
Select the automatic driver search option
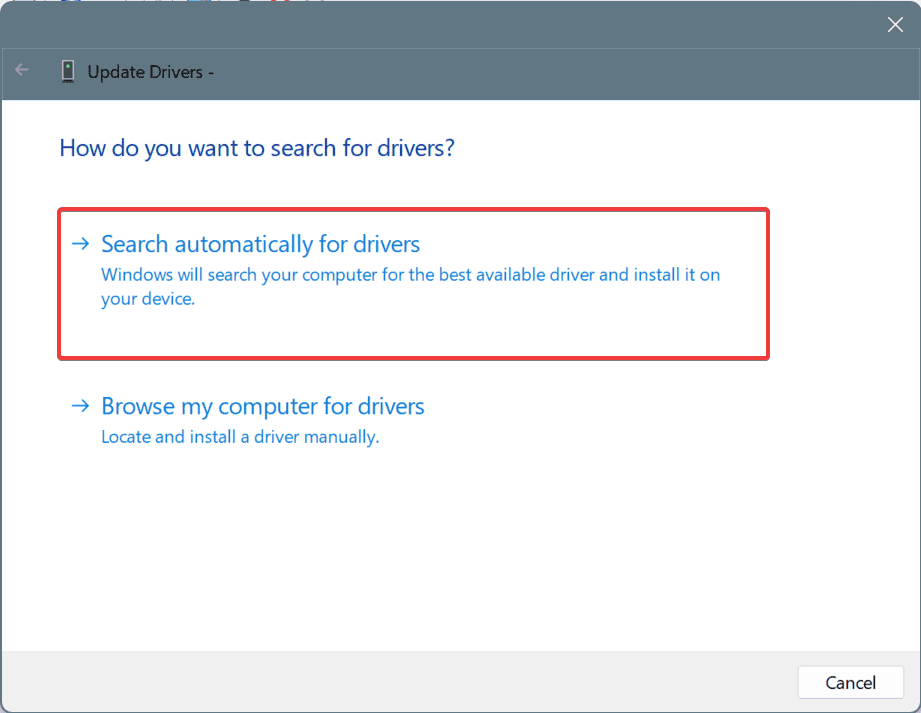[259, 243]
